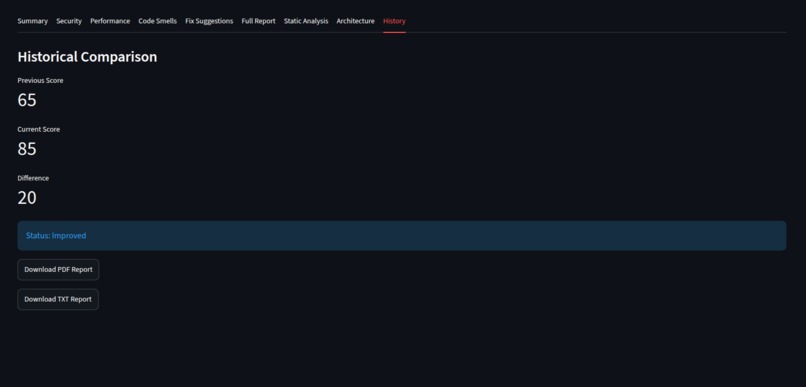Switch to the Summary tab
This screenshot has width=806, height=387.
point(32,21)
